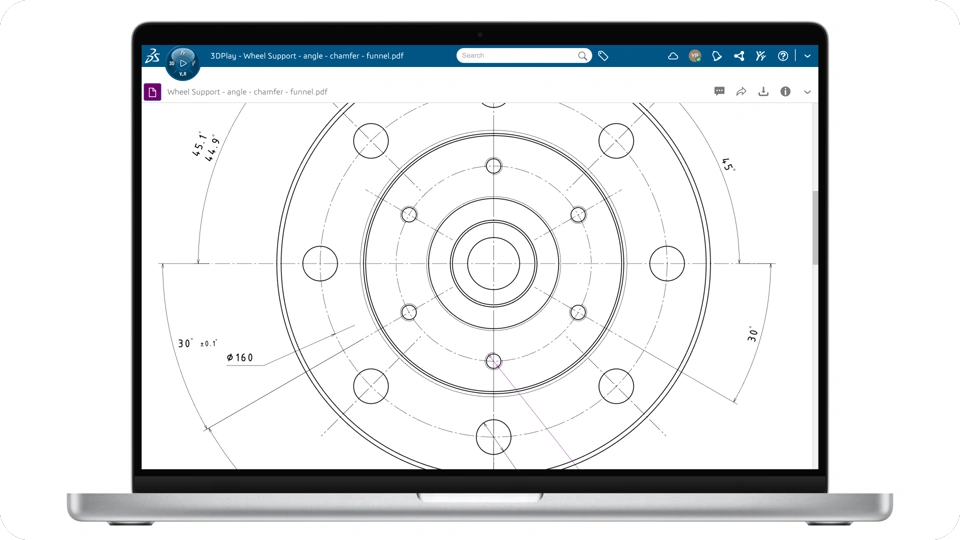Click the search magnifier icon
Viewport: 960px width, 540px height.
pyautogui.click(x=582, y=56)
